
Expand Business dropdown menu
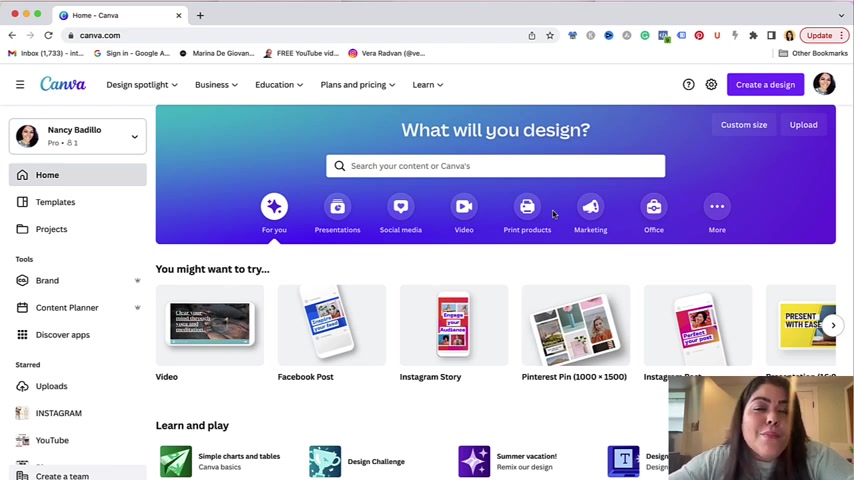216,84
